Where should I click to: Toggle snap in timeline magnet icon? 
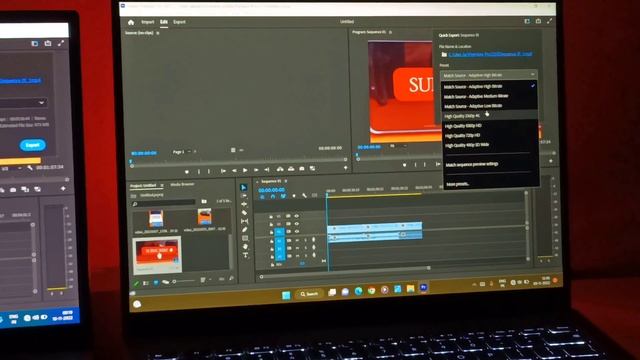click(x=273, y=197)
